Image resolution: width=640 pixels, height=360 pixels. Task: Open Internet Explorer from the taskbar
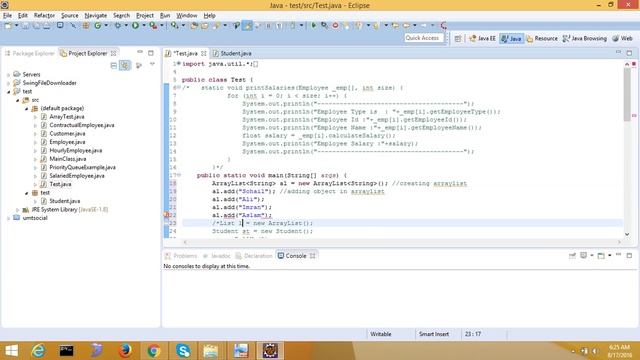coord(38,350)
